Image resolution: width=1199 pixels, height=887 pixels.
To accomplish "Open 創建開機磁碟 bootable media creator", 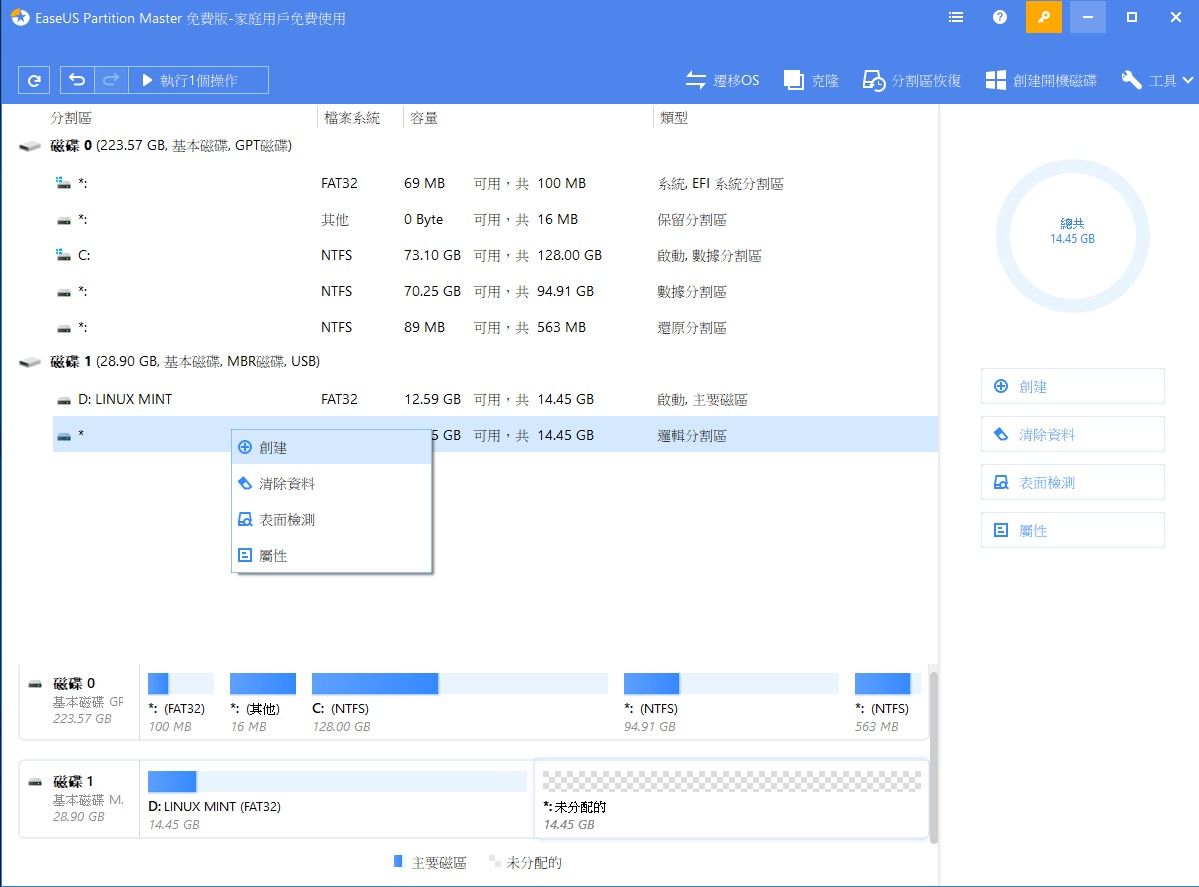I will point(1040,81).
